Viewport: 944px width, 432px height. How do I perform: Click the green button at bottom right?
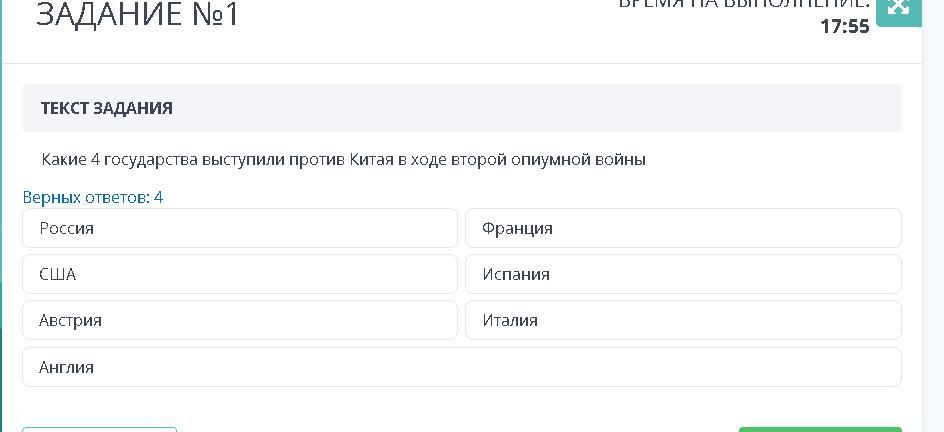(820, 429)
